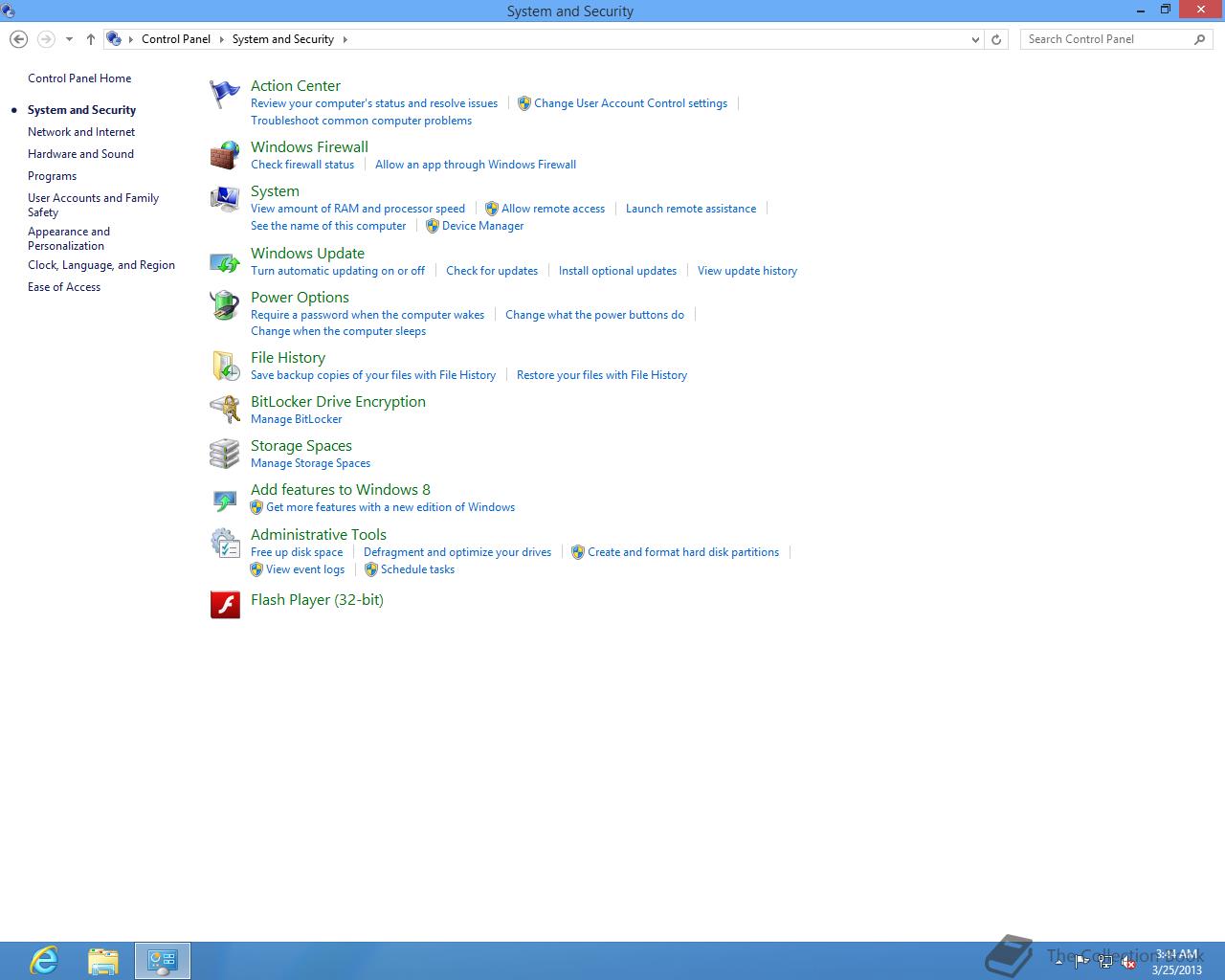Open the Windows Update icon
Image resolution: width=1225 pixels, height=980 pixels.
pyautogui.click(x=225, y=261)
